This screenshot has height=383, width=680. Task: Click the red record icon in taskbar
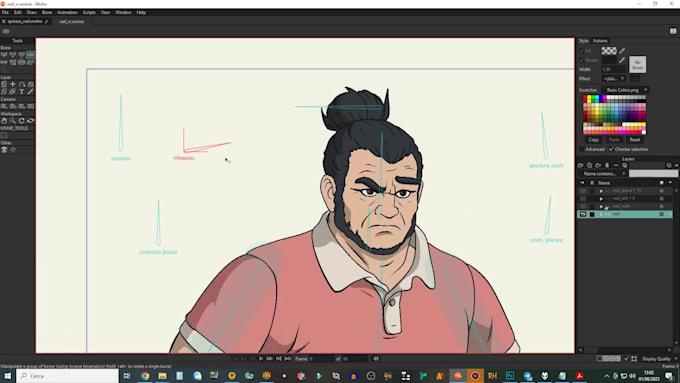pos(475,376)
